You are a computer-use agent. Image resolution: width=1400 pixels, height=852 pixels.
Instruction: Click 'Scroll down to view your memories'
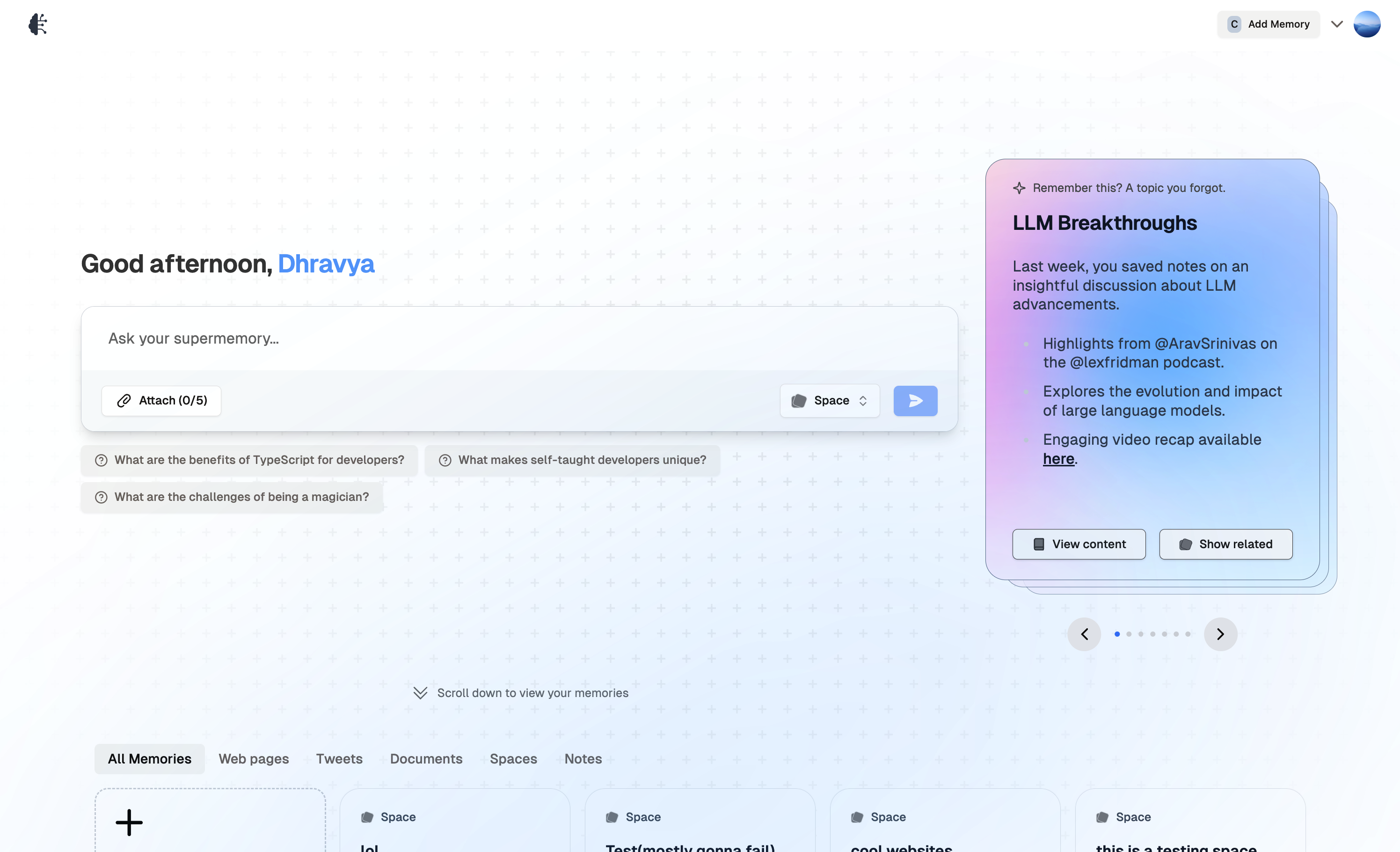[533, 693]
